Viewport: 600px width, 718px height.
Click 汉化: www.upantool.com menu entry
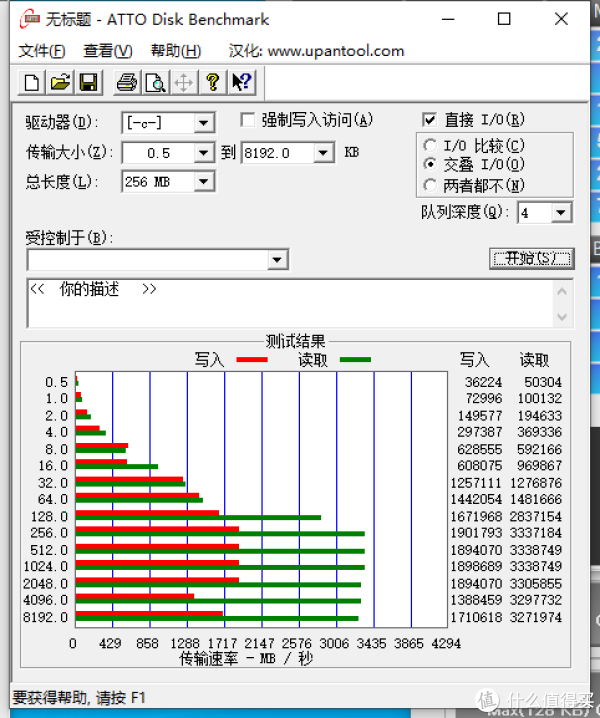(316, 51)
